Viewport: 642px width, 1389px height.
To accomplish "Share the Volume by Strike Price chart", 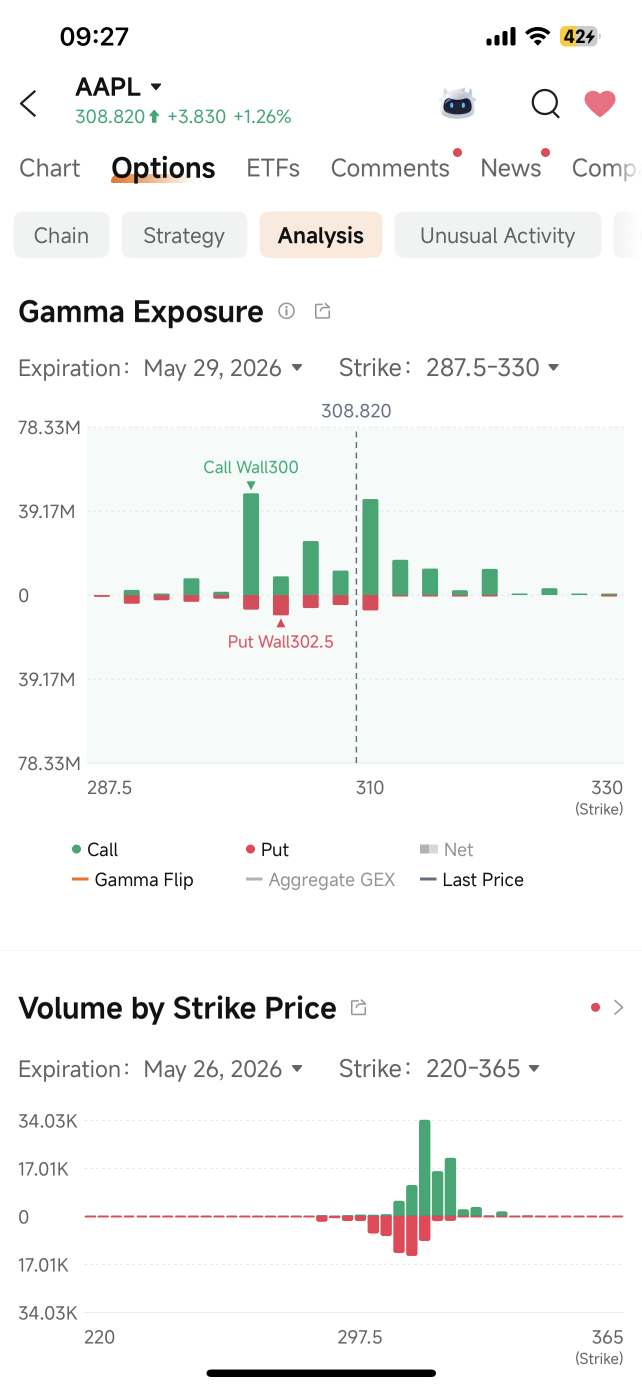I will (358, 1008).
